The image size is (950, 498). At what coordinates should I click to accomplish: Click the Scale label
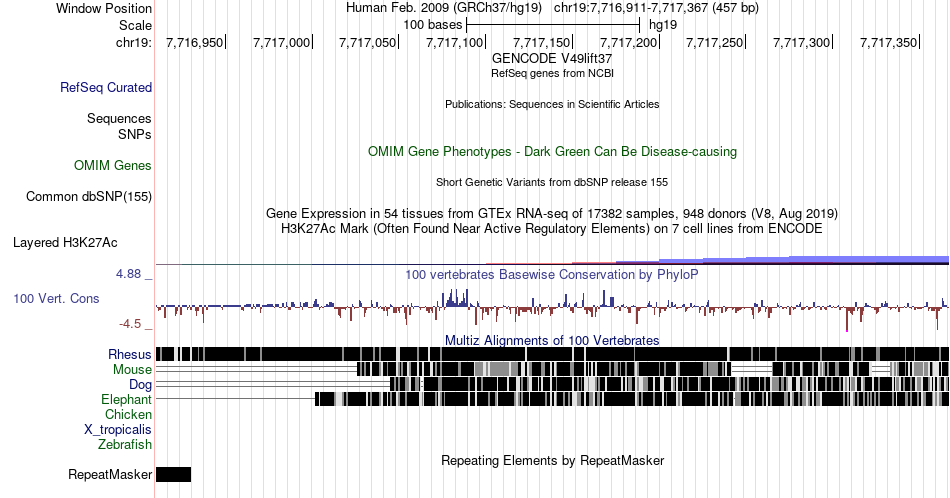pos(136,25)
